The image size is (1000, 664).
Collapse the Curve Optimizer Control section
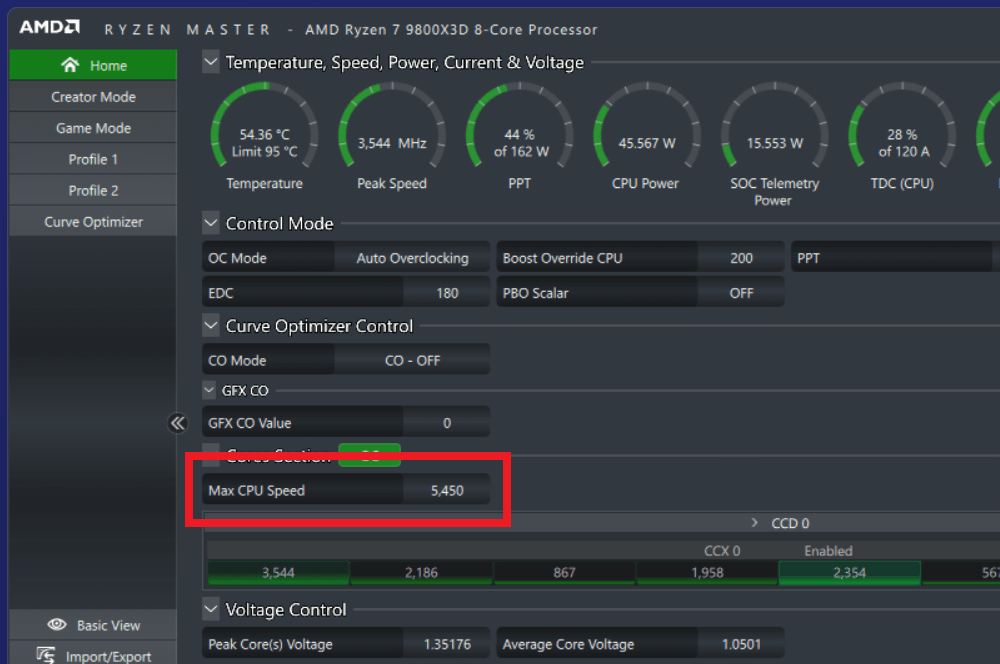click(x=210, y=326)
